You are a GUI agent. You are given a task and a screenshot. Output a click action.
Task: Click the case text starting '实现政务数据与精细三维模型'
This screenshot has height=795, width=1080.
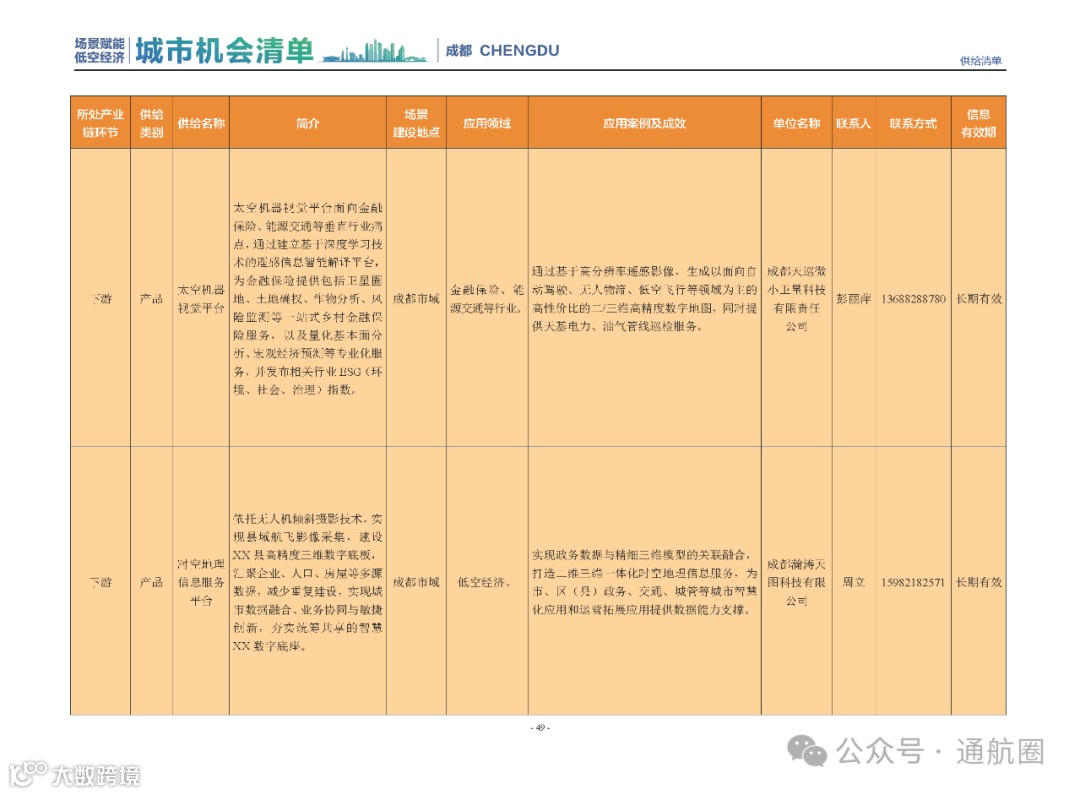644,582
